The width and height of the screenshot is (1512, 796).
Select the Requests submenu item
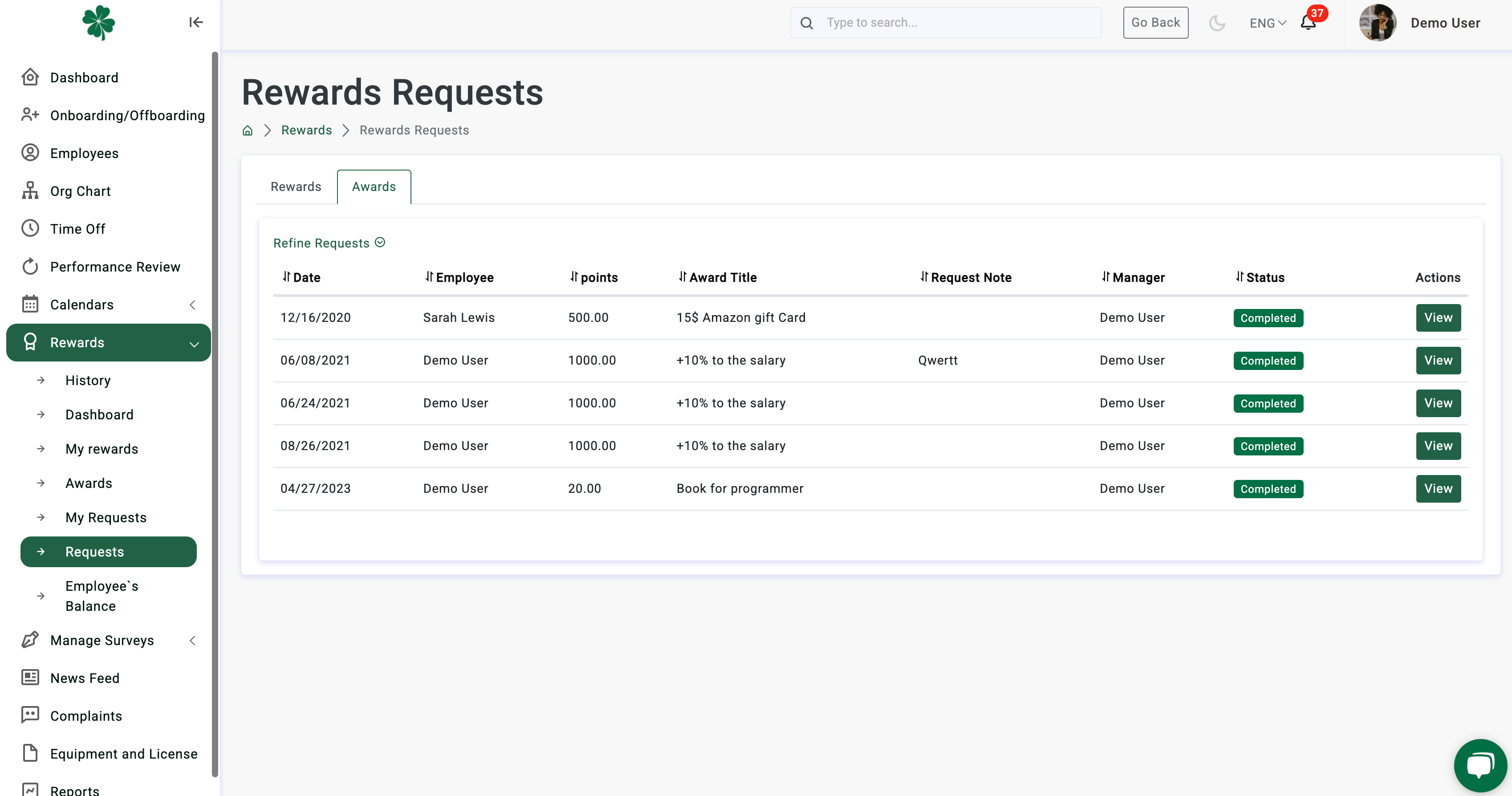tap(109, 552)
